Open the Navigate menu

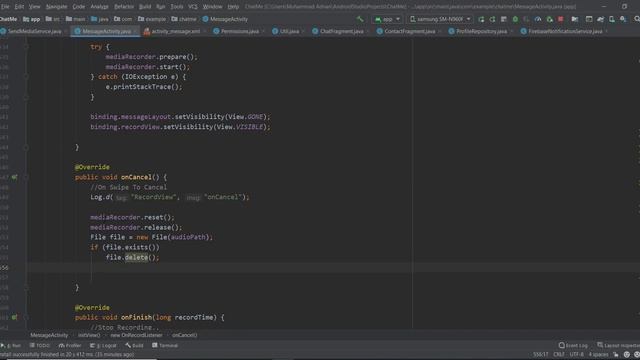pyautogui.click(x=56, y=7)
